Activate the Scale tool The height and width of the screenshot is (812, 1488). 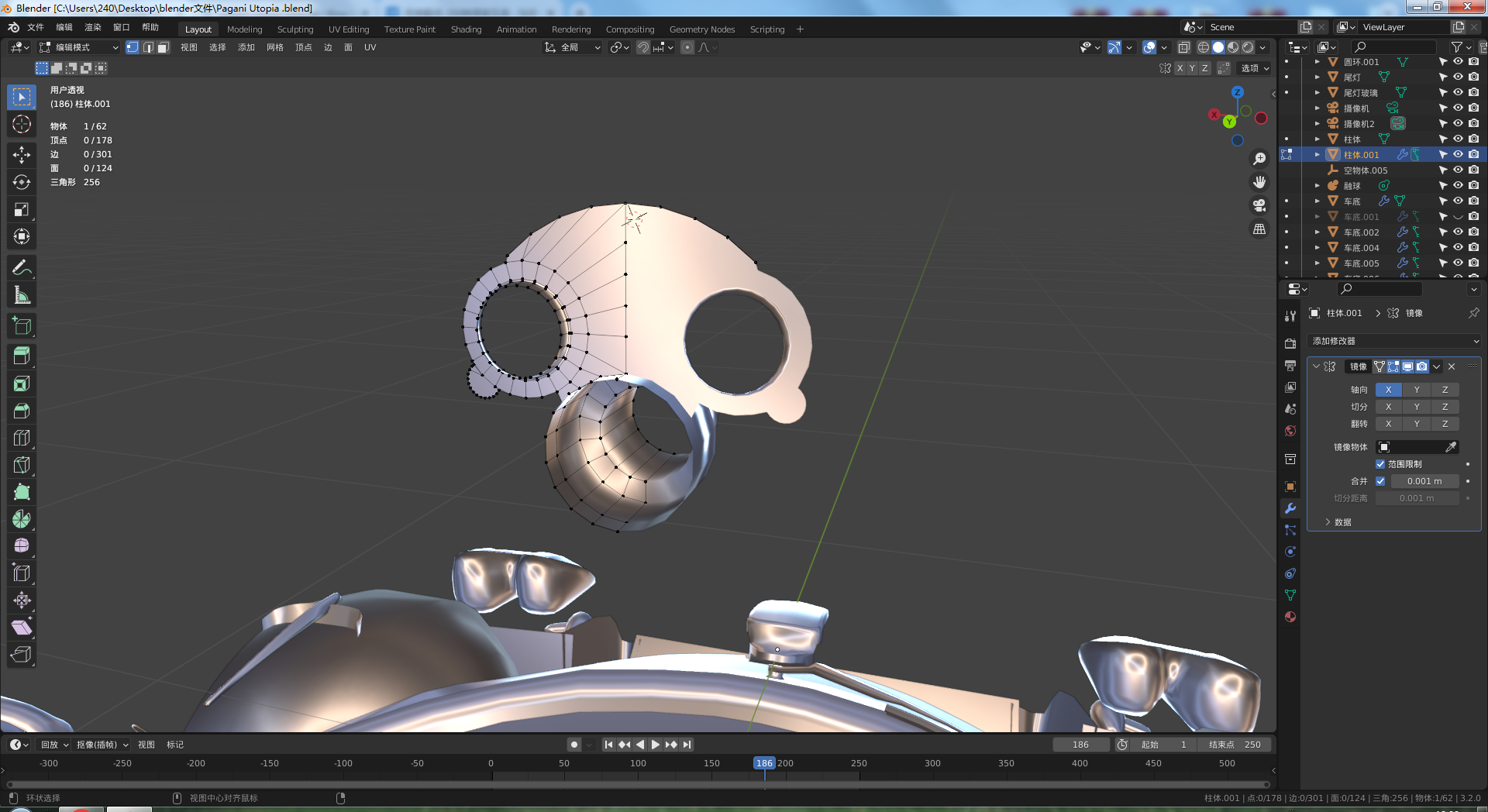[22, 209]
